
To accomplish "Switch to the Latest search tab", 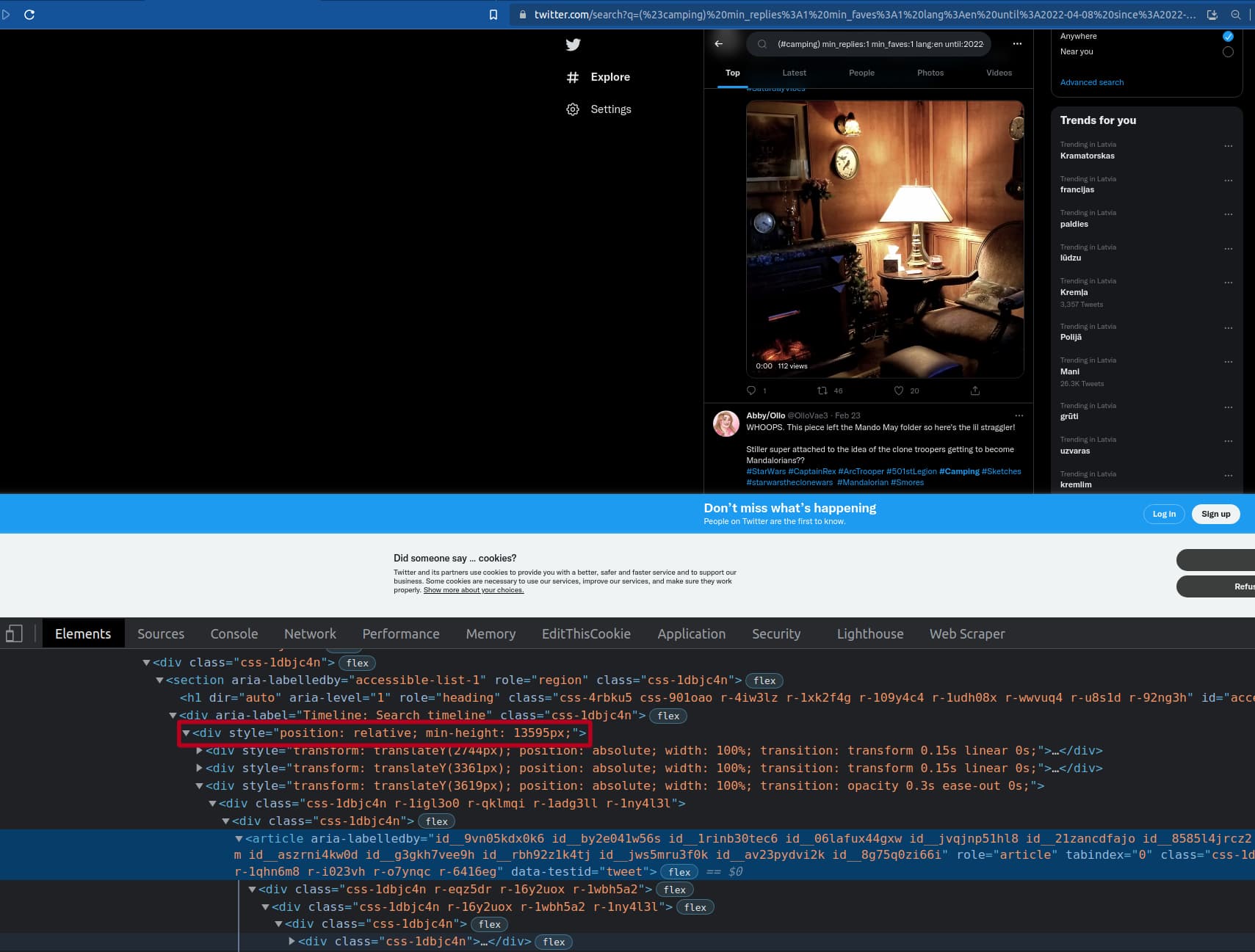I will point(794,73).
